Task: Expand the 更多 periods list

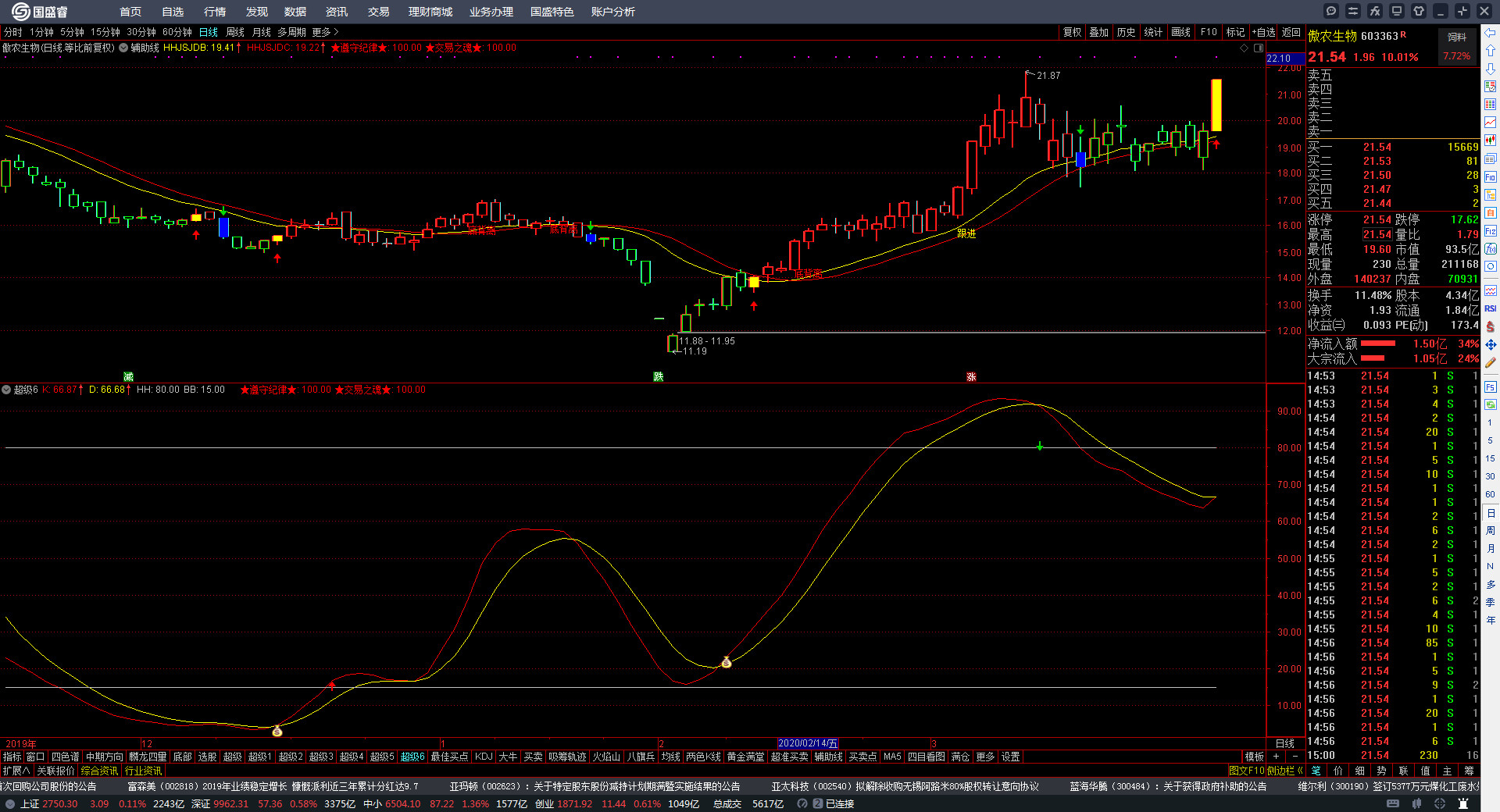Action: [x=325, y=32]
